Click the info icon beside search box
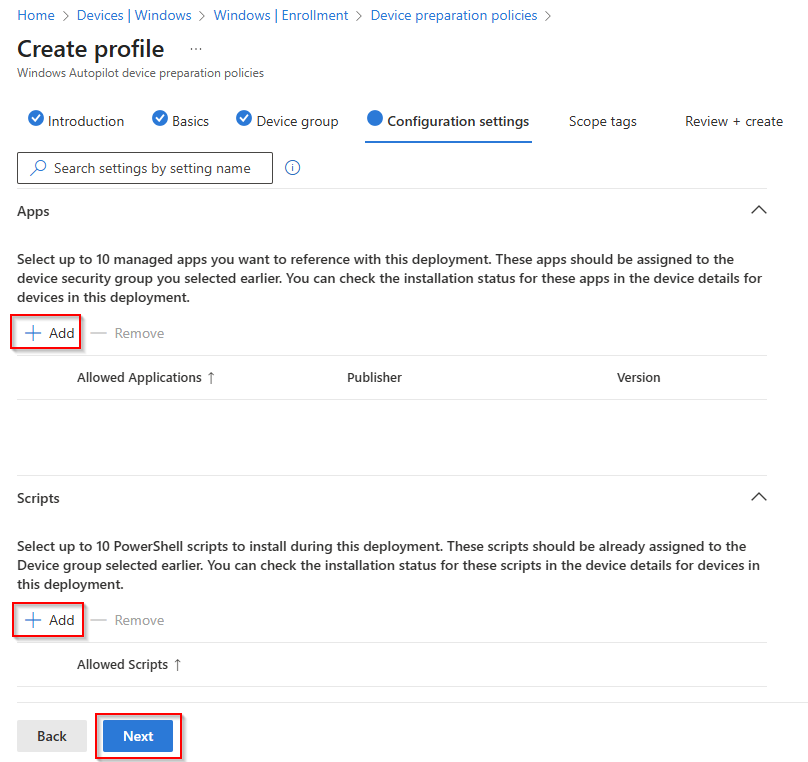This screenshot has height=762, width=808. click(x=293, y=168)
